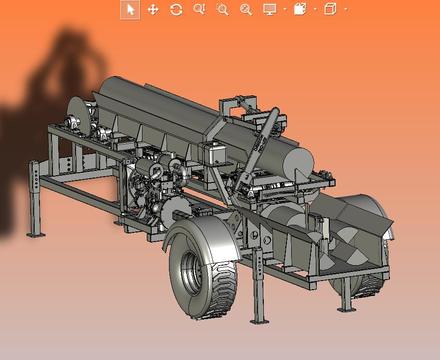440x360 pixels.
Task: Select the circular saw blade at trailer end
Action: pyautogui.click(x=79, y=115)
